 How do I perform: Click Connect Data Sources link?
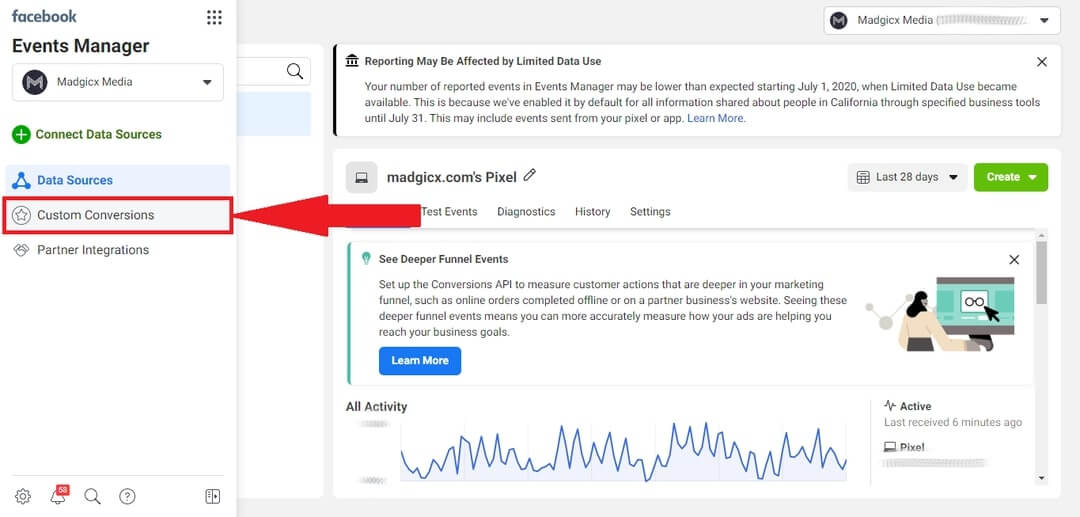[x=98, y=134]
